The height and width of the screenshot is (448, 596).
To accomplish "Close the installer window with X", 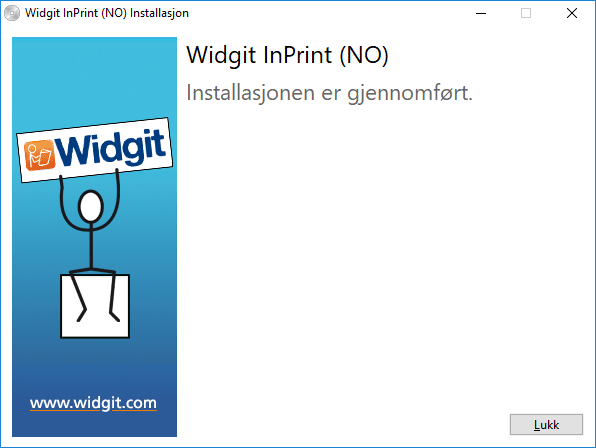I will (x=572, y=13).
